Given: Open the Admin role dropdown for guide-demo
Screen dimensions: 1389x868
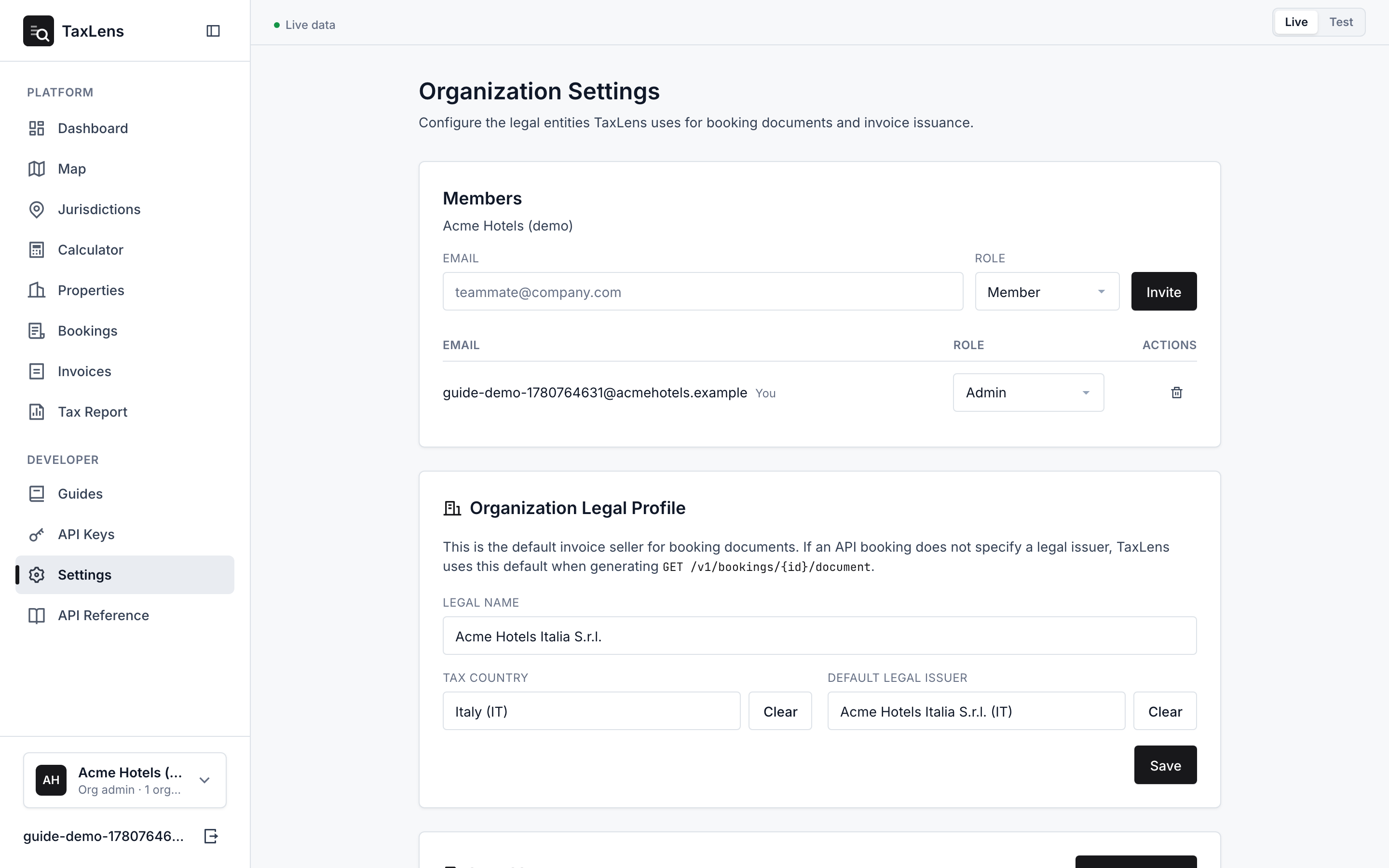Looking at the screenshot, I should pos(1028,393).
